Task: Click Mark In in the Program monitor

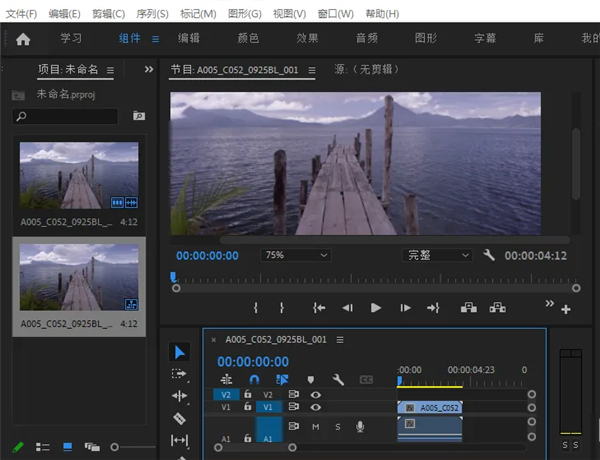Action: (257, 308)
